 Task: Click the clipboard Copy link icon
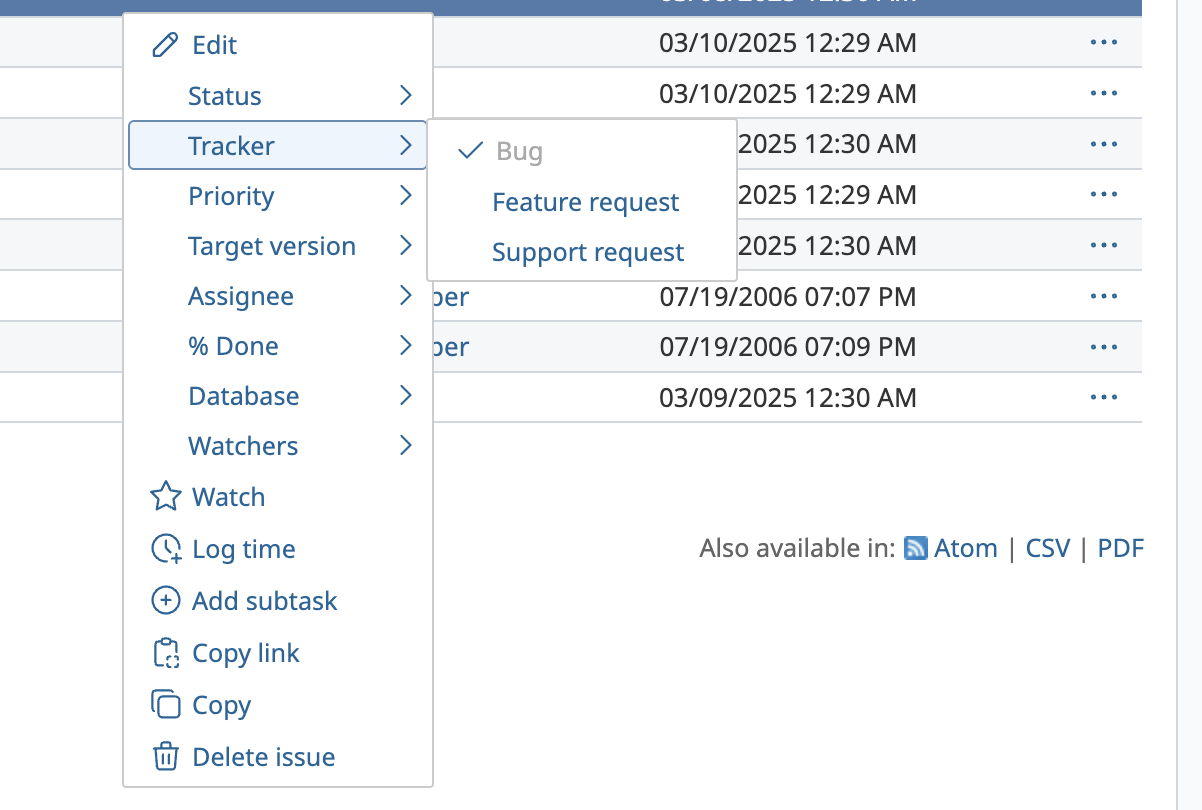[165, 653]
